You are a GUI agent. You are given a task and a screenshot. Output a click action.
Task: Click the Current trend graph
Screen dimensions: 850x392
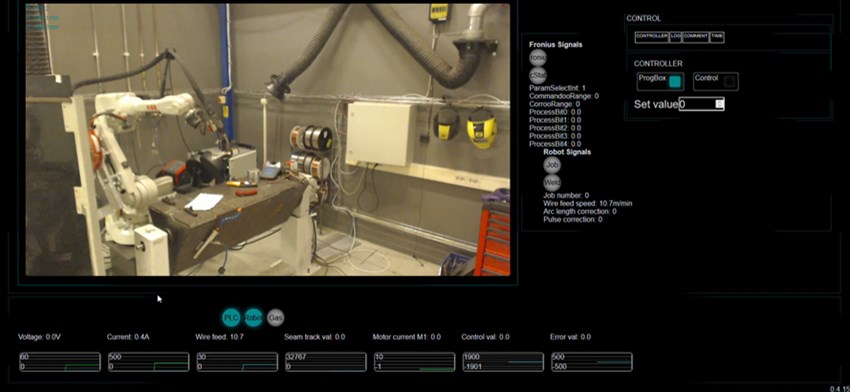point(149,362)
